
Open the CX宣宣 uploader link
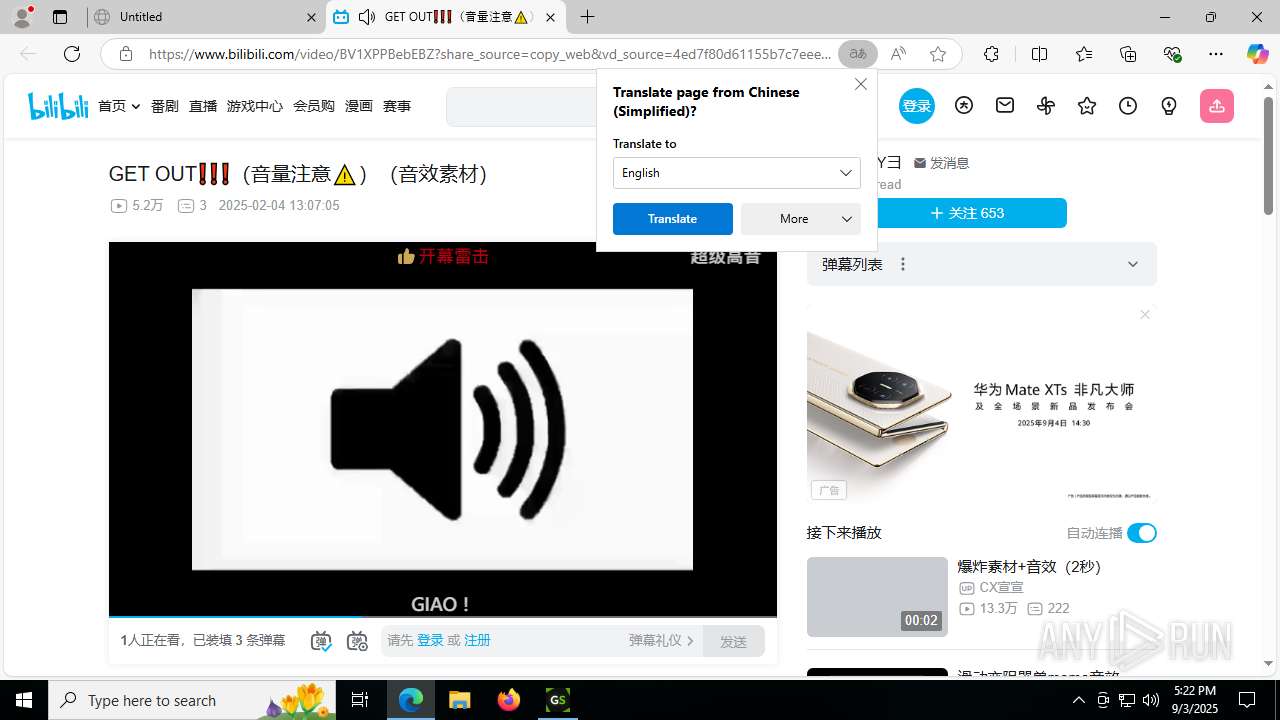click(1001, 588)
